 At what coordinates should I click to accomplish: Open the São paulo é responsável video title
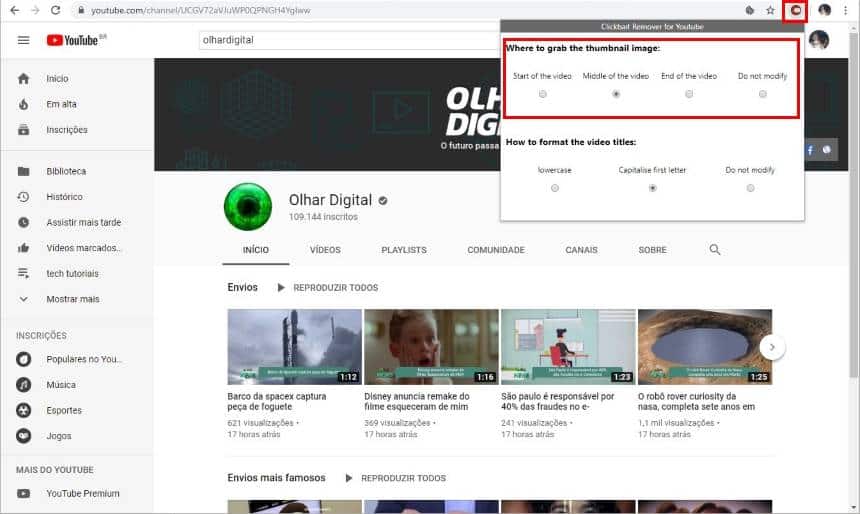coord(558,402)
